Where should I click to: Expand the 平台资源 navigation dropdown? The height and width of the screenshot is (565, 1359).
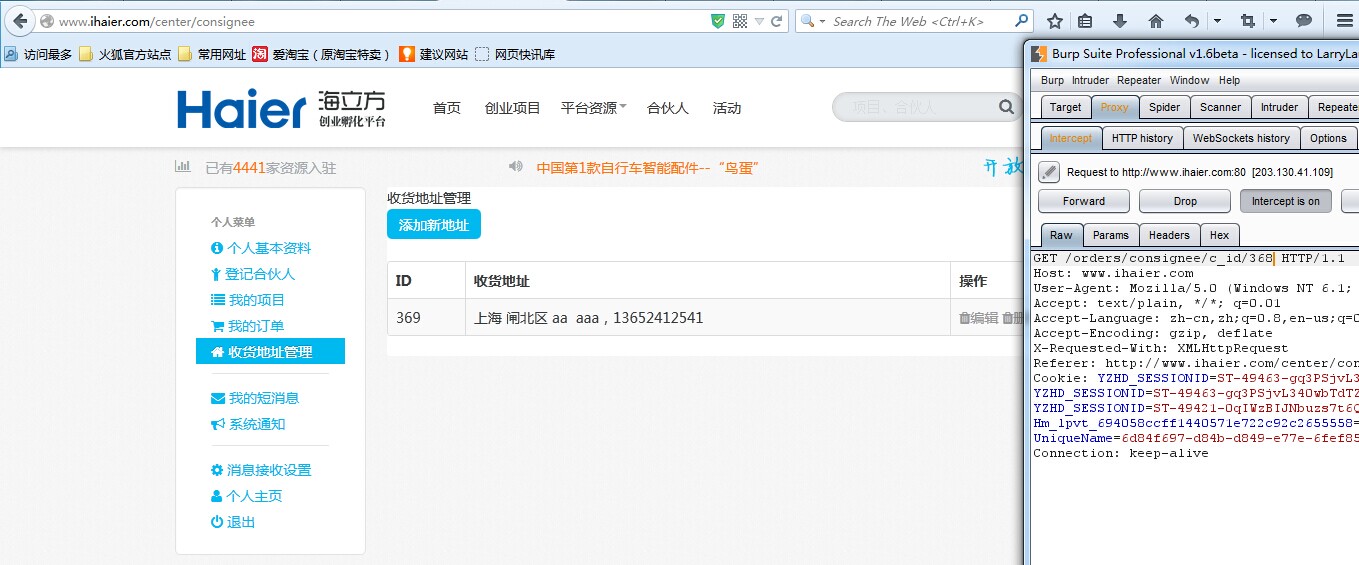(594, 108)
